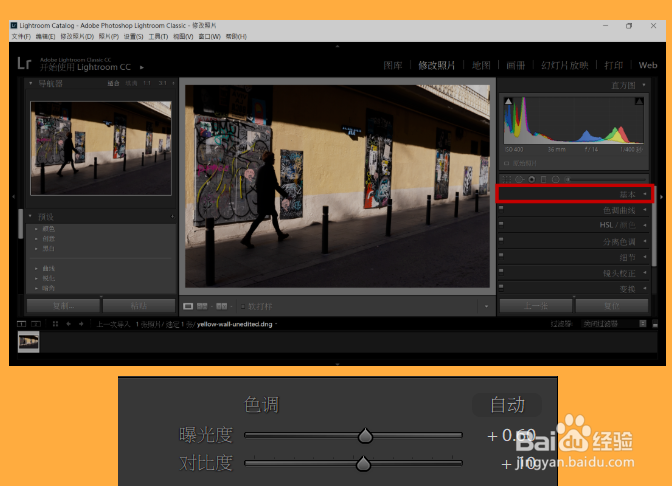This screenshot has height=486, width=672.
Task: Adjust the 曝光度 exposure slider handle
Action: point(365,435)
